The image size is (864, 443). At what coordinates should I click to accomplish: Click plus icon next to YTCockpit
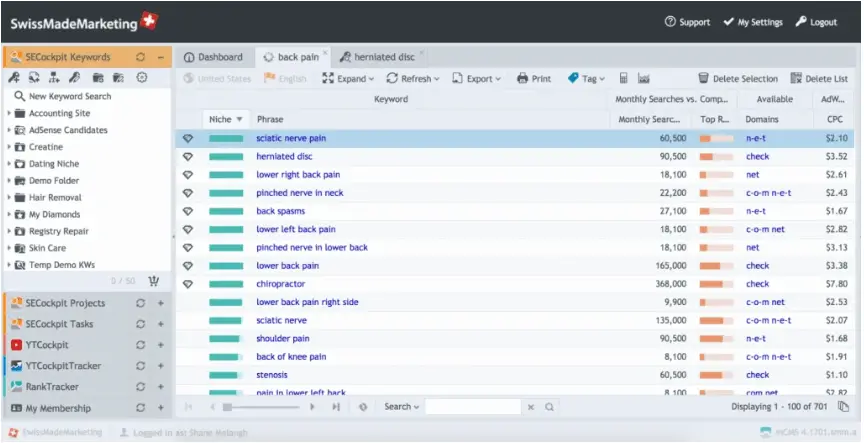[161, 345]
